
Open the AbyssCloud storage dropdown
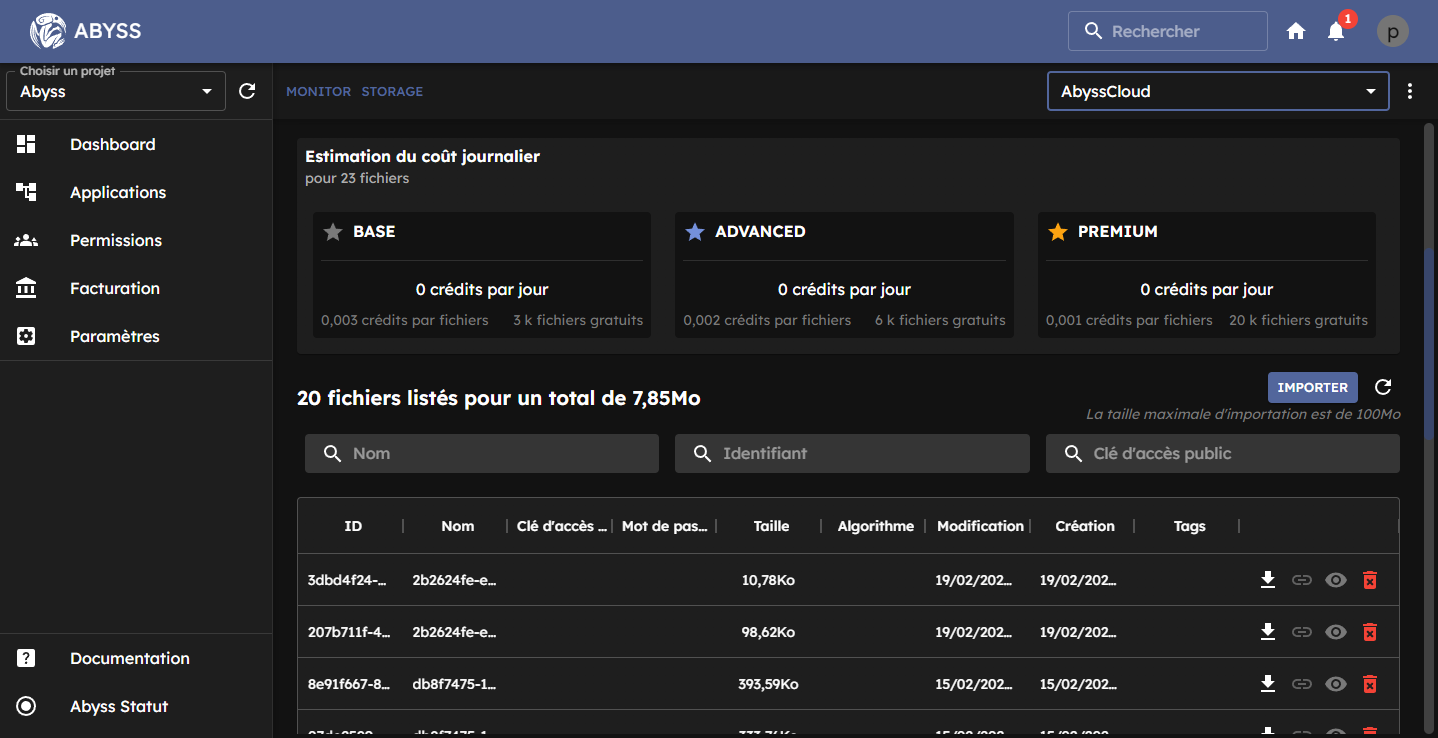pyautogui.click(x=1218, y=91)
